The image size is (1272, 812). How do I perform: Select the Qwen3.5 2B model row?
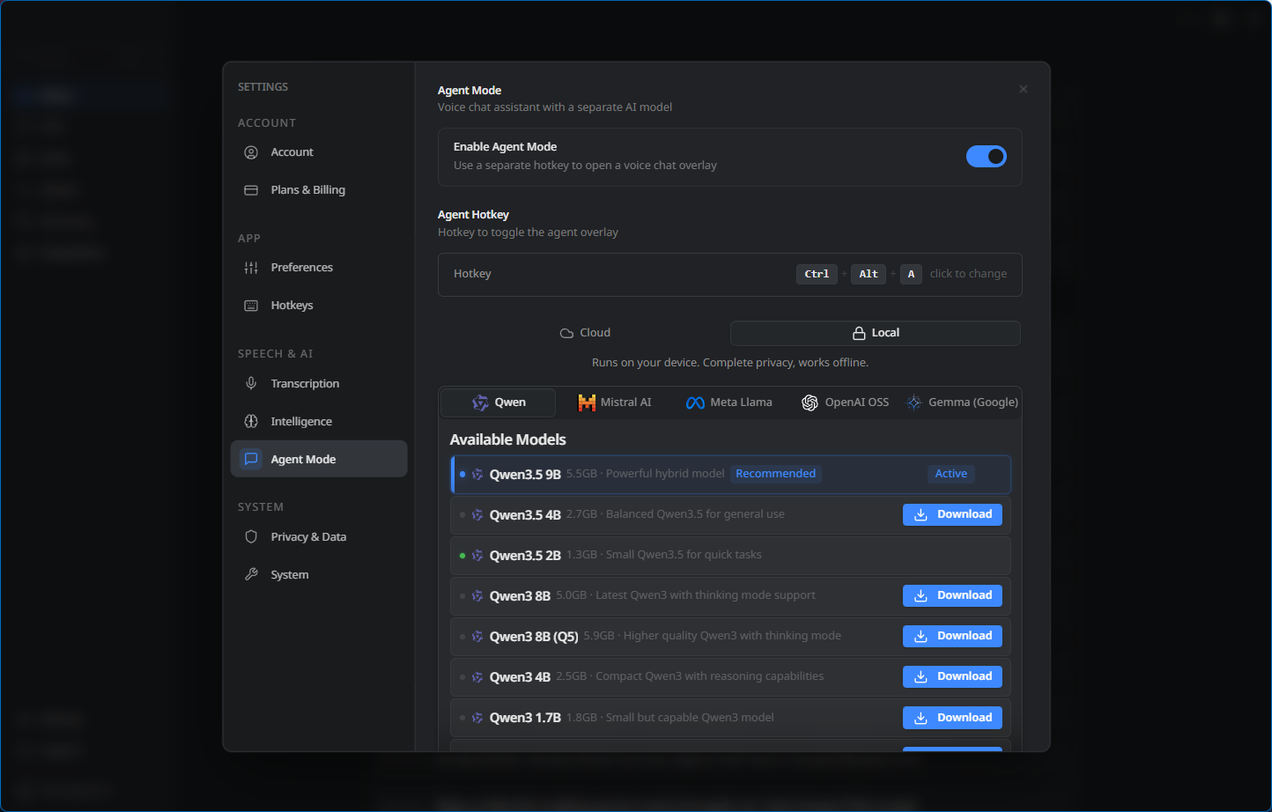tap(730, 555)
